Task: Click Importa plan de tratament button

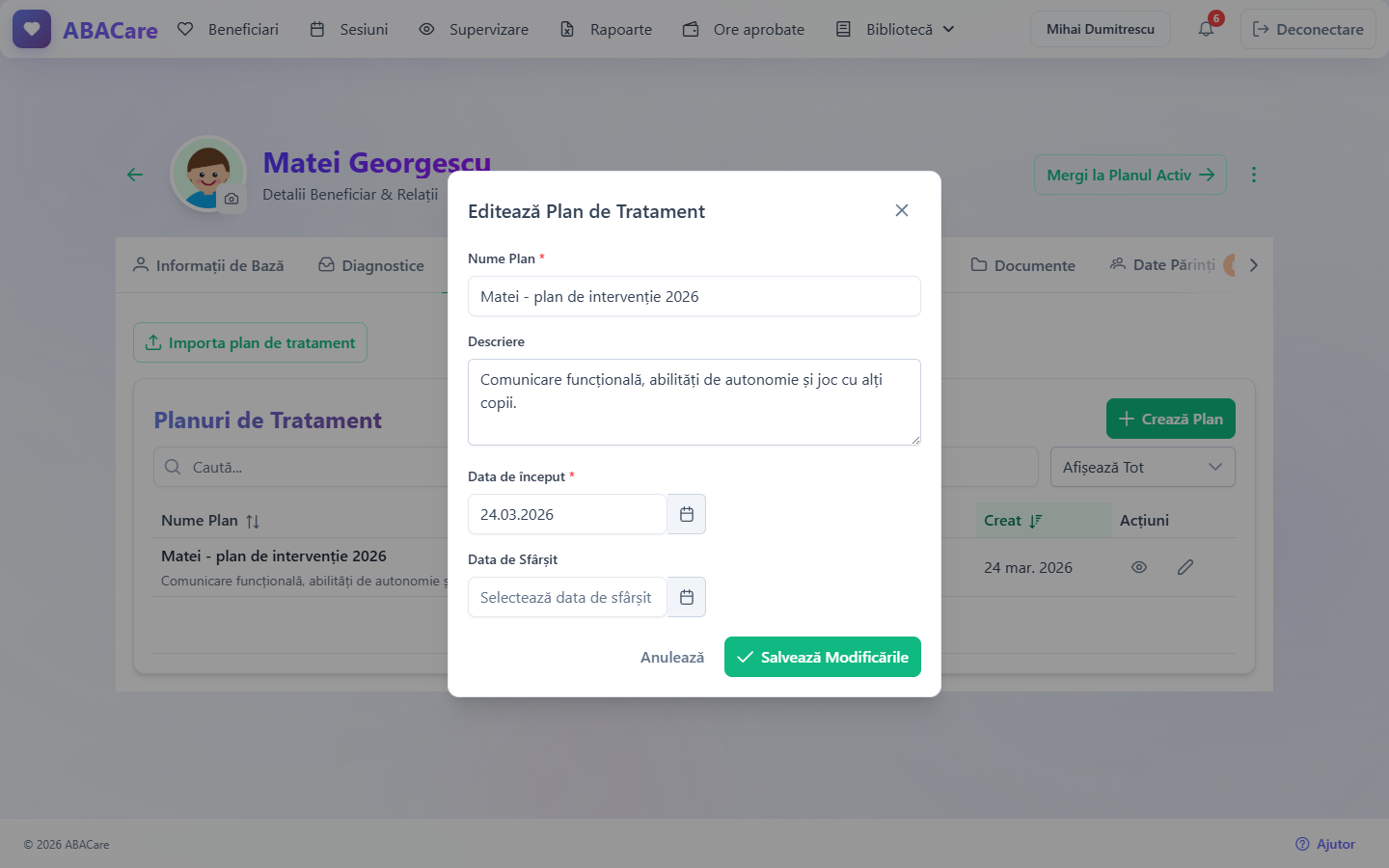Action: pos(250,342)
